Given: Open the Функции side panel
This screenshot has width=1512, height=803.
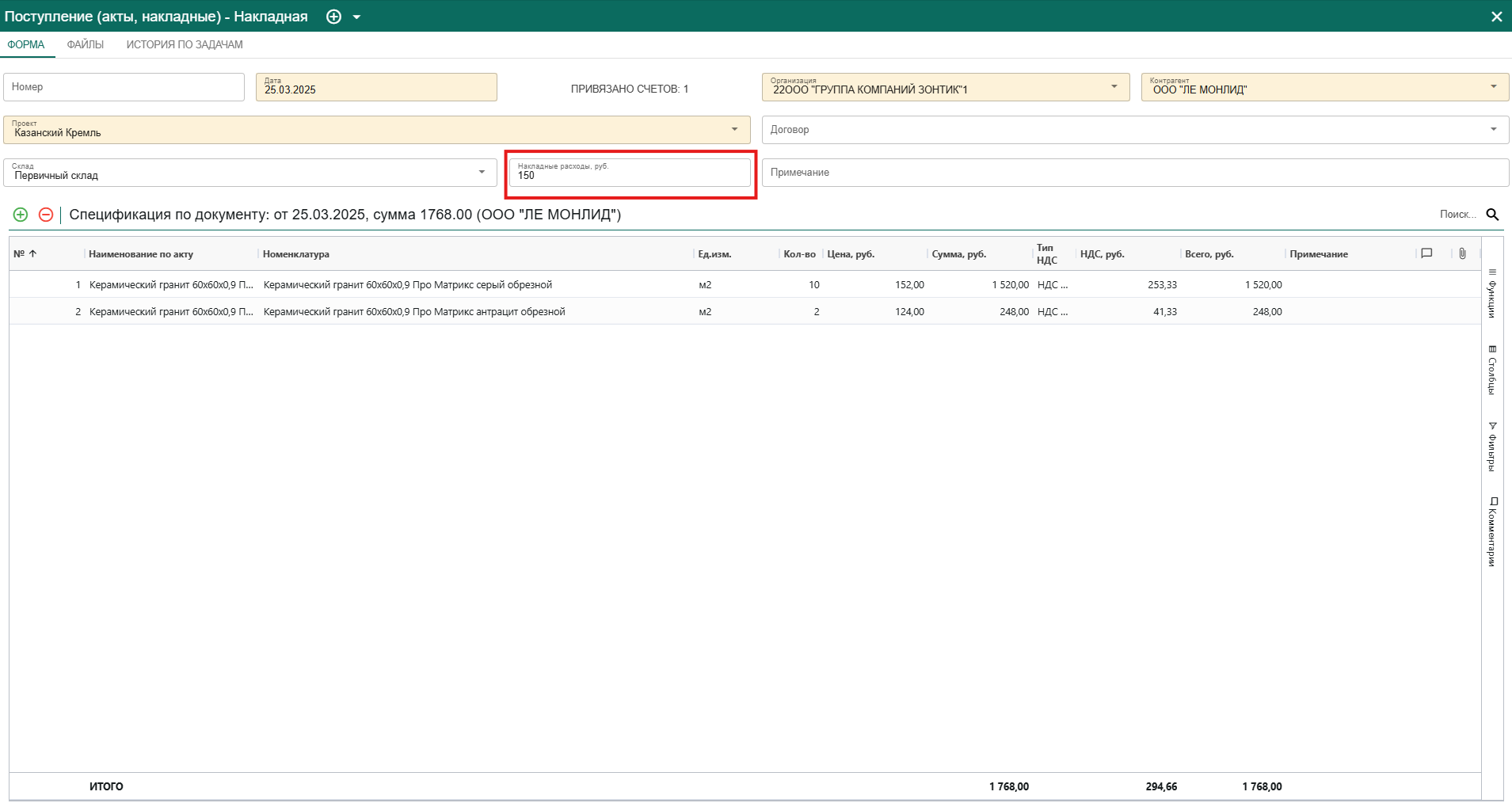Looking at the screenshot, I should (x=1492, y=294).
